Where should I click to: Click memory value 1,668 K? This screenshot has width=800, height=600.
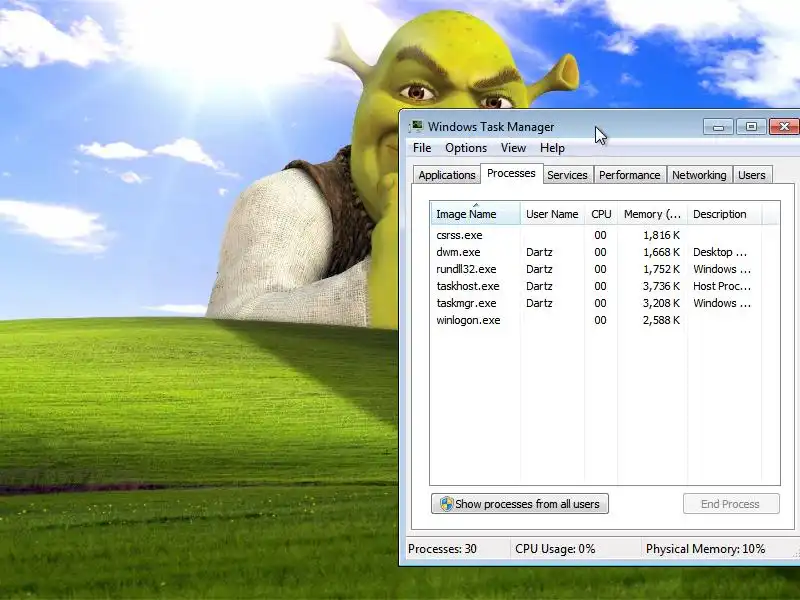click(x=661, y=252)
